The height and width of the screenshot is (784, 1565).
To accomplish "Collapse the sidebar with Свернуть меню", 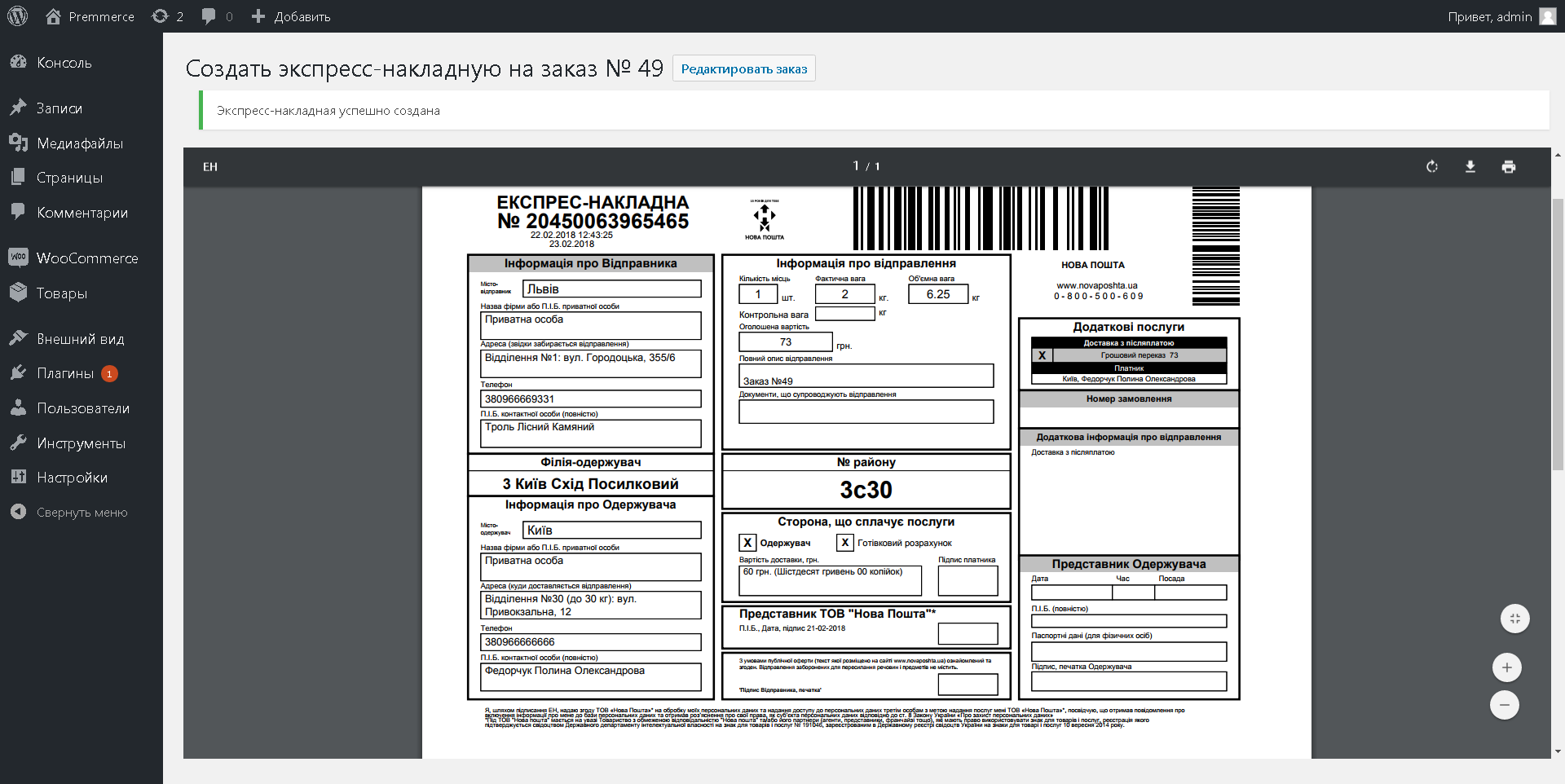I will point(82,513).
